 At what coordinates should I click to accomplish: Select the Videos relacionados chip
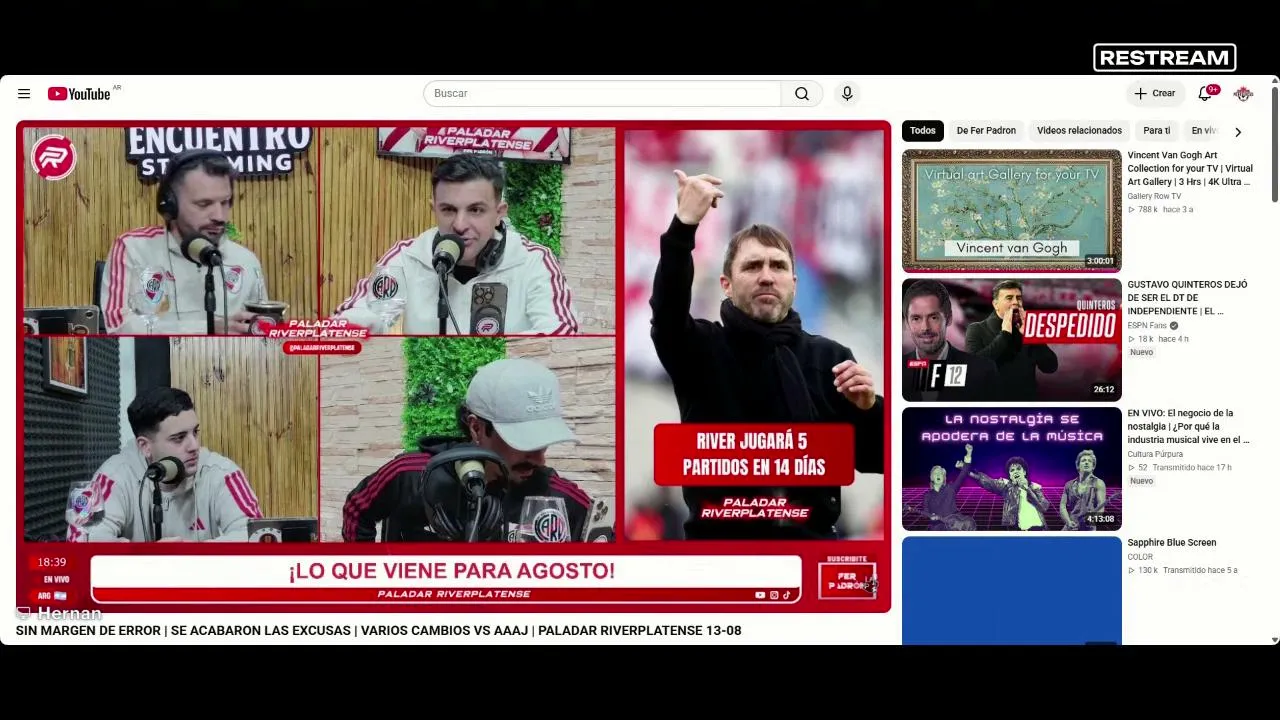tap(1079, 131)
